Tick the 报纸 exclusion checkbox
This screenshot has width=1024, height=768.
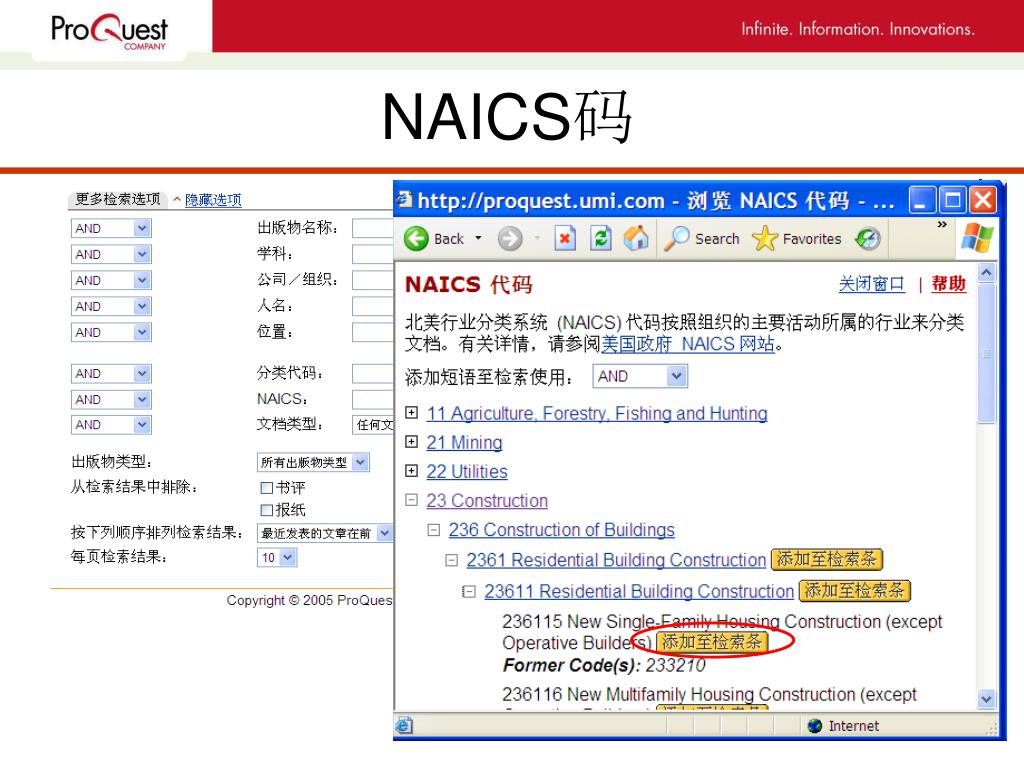[266, 510]
